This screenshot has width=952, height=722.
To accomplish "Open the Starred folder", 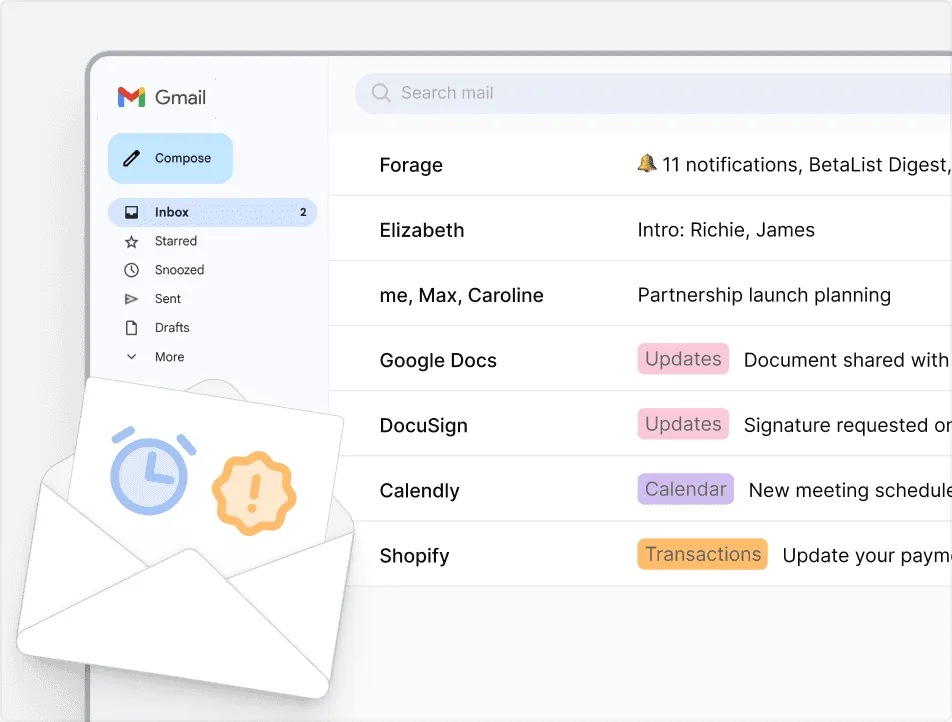I will coord(175,241).
